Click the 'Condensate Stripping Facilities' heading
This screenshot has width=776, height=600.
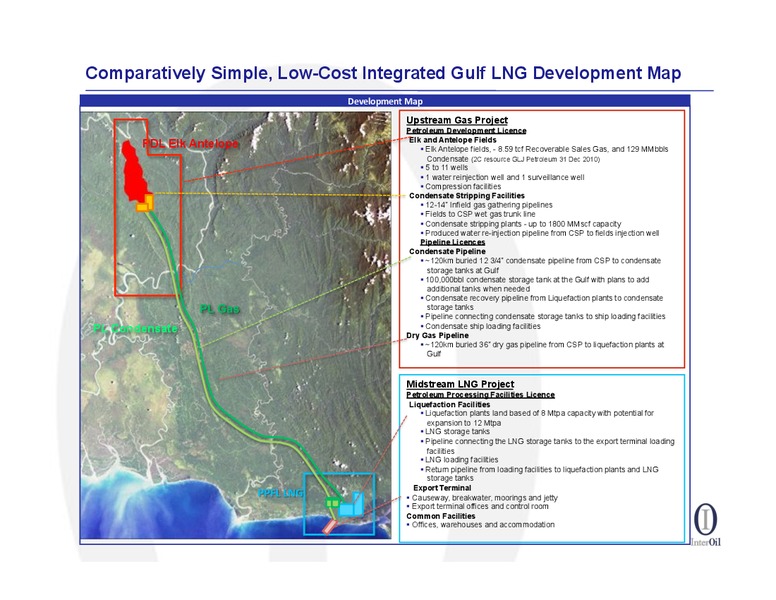[467, 196]
